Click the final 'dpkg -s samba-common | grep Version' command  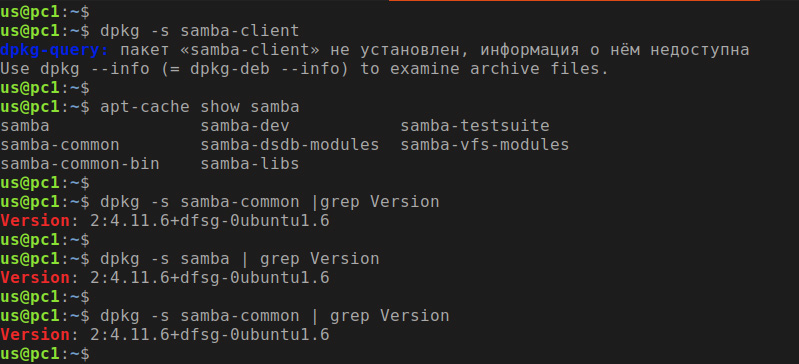point(275,316)
